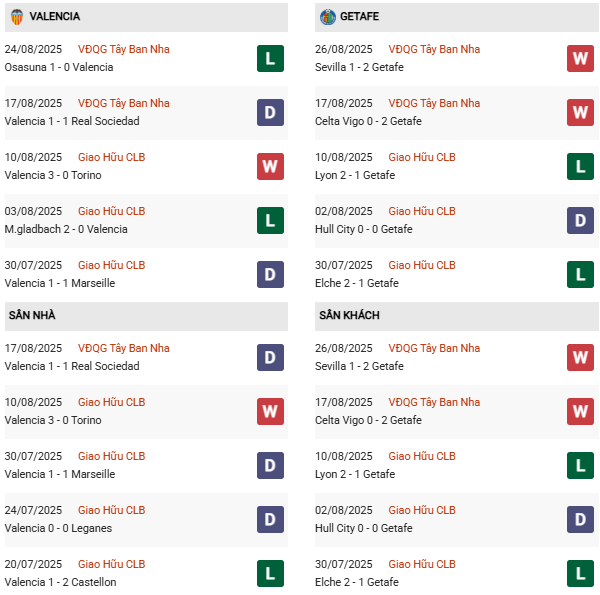
Task: Click the Valencia club crest icon
Action: [x=17, y=17]
